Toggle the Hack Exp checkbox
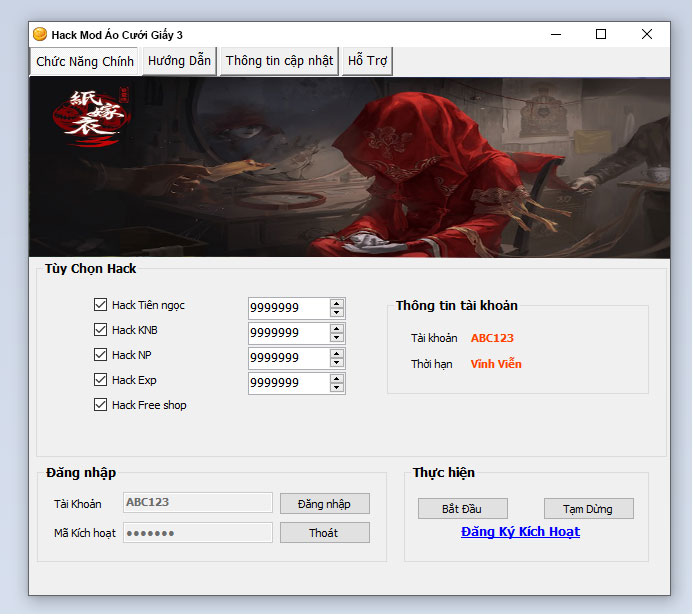The width and height of the screenshot is (693, 616). click(x=100, y=380)
